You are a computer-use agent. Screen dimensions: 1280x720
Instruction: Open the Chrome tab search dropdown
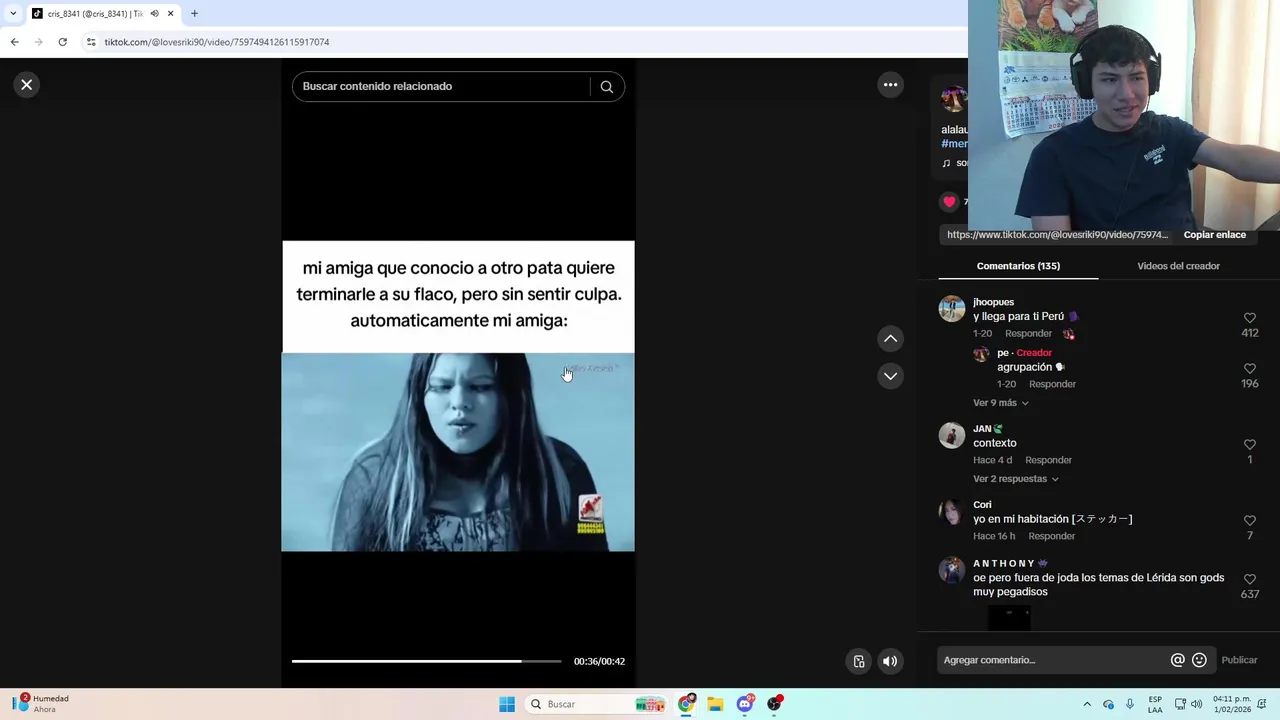click(12, 14)
